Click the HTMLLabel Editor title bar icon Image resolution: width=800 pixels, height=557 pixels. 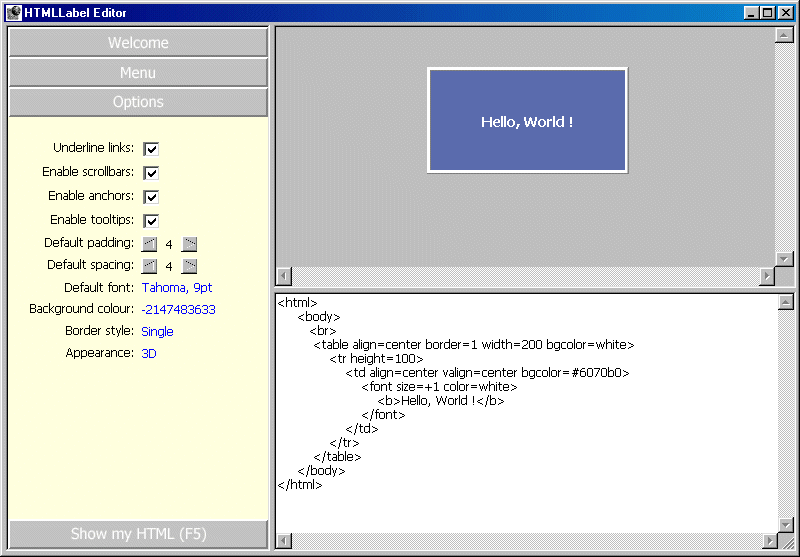click(x=14, y=13)
